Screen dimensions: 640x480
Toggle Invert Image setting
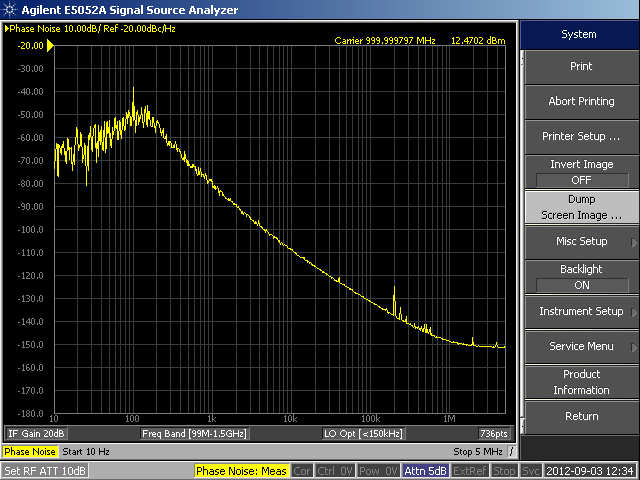[580, 172]
